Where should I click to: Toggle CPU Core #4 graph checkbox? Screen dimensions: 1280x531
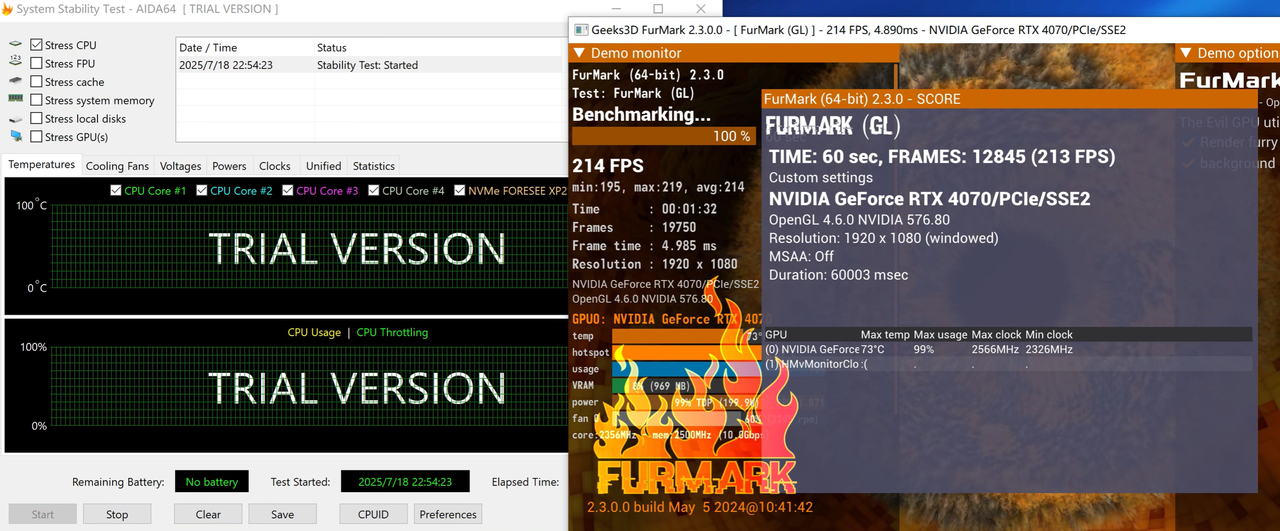point(374,190)
